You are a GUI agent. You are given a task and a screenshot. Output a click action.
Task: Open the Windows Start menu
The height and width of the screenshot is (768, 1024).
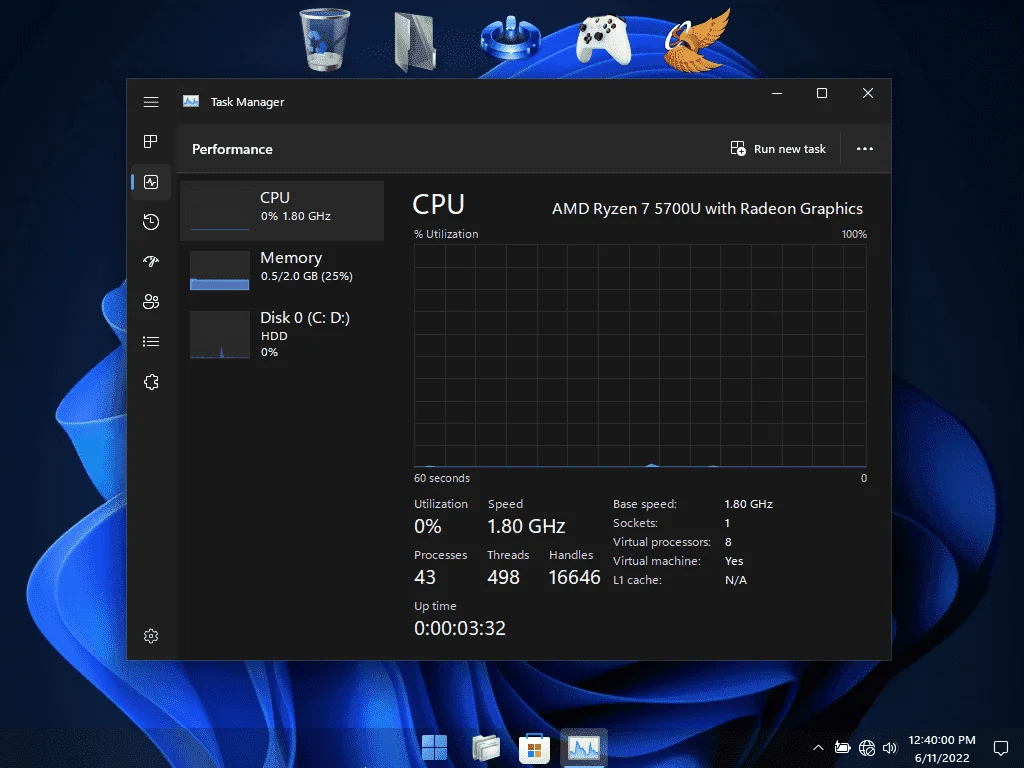[434, 747]
